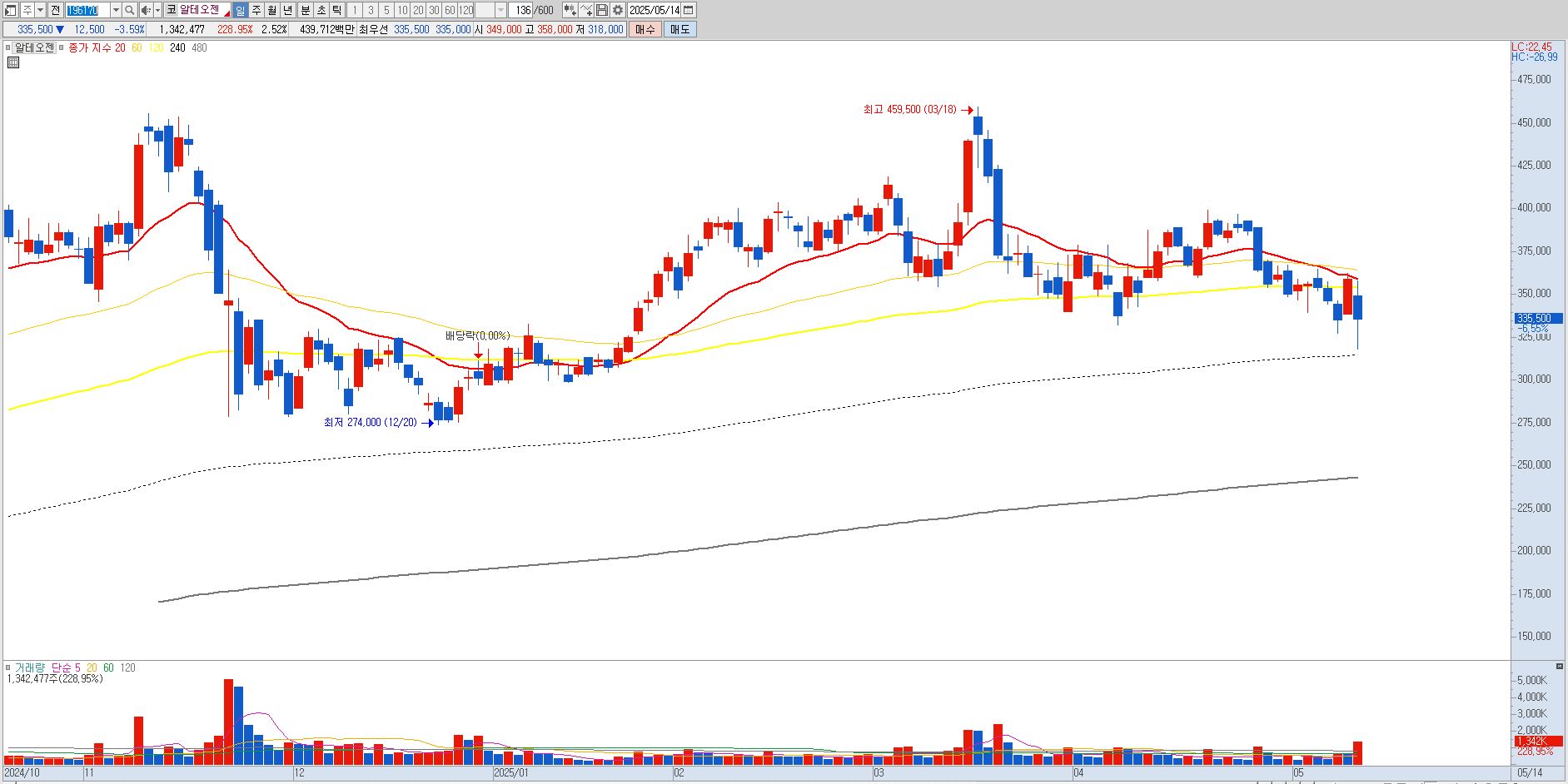Switch to the monthly (월) chart period
Screen dimensions: 1568x784
pos(271,10)
